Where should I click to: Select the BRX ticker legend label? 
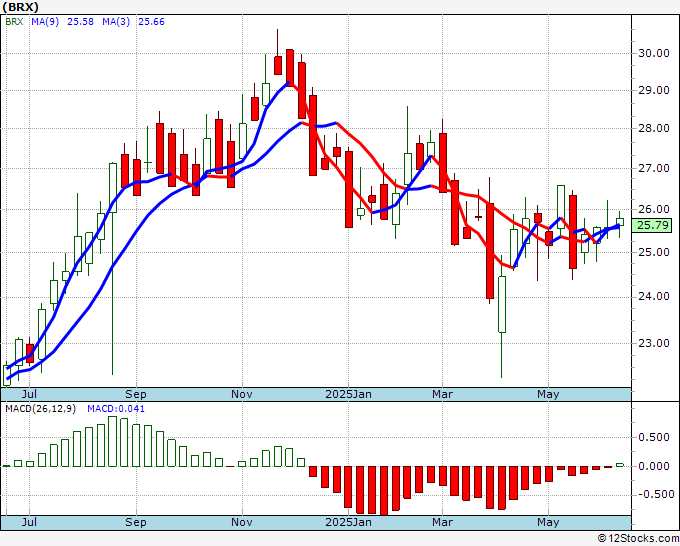pyautogui.click(x=14, y=22)
